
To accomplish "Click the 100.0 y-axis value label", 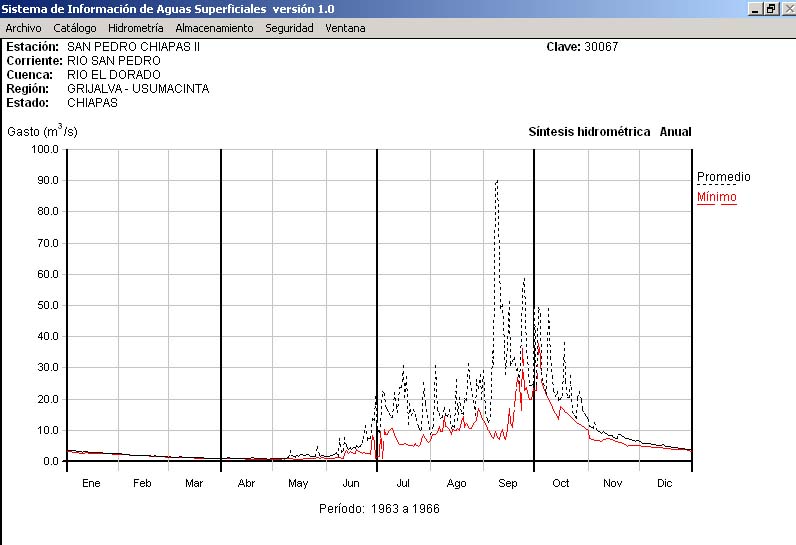I will click(x=46, y=149).
